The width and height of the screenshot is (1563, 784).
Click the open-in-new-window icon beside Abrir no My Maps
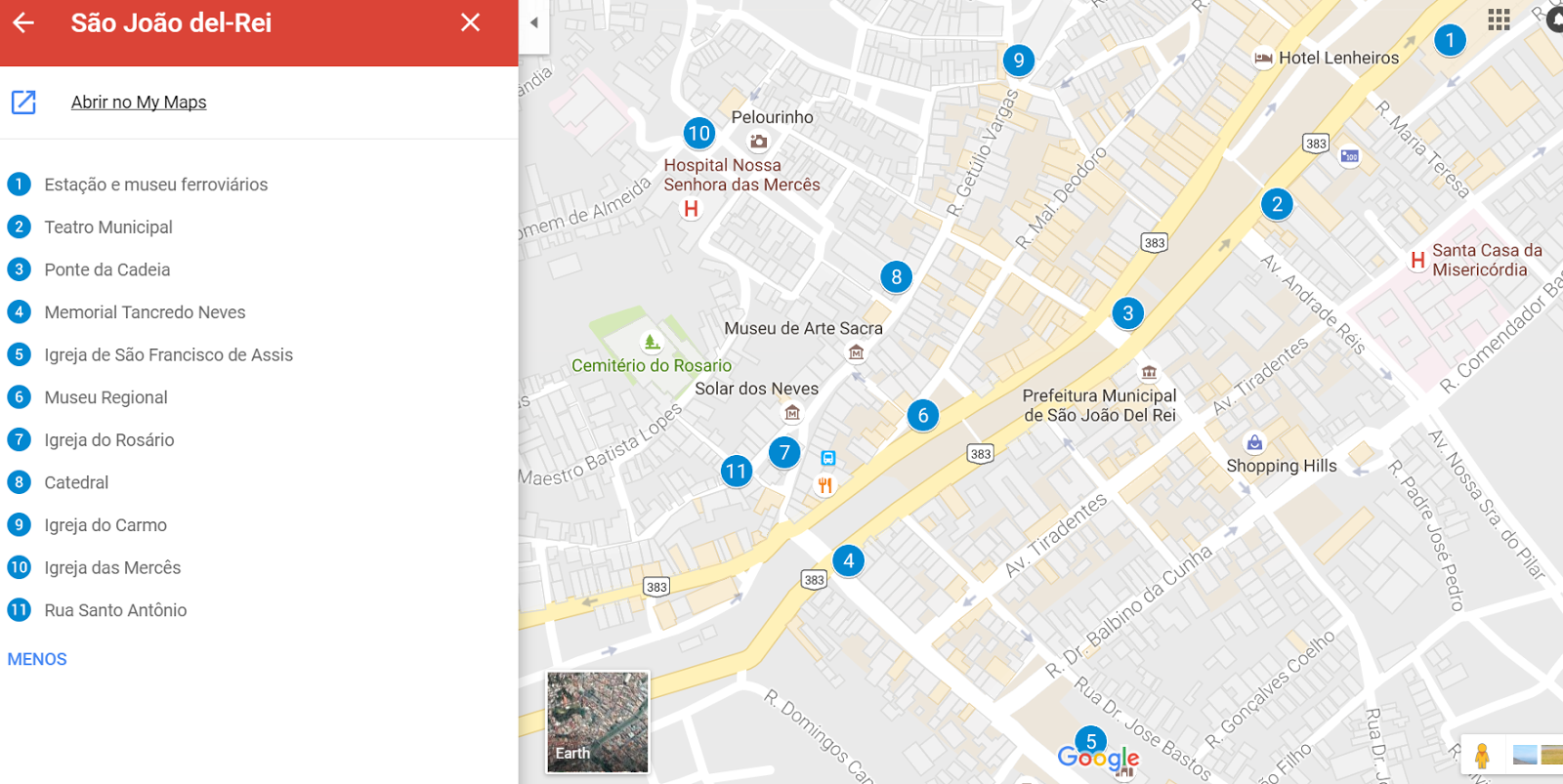[x=23, y=102]
